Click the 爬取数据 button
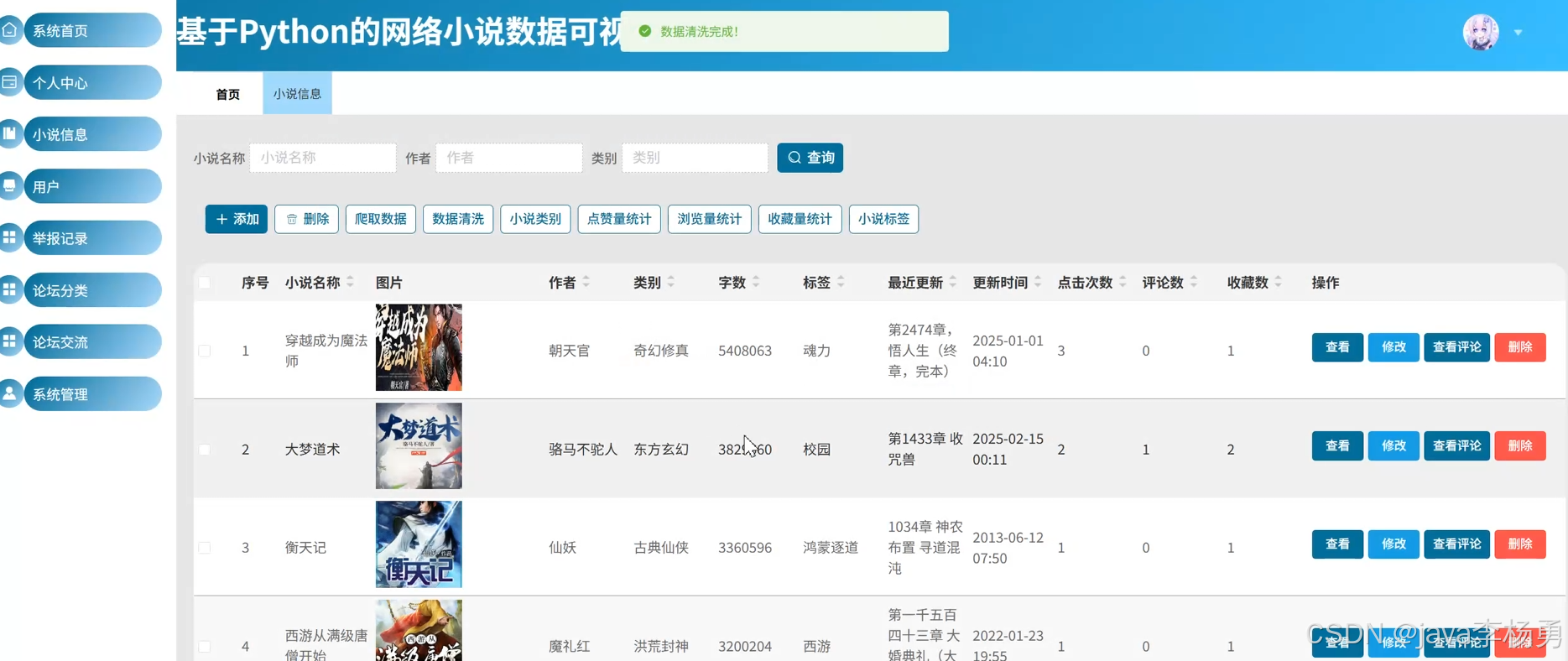Screen dimensions: 1568x661 point(381,219)
